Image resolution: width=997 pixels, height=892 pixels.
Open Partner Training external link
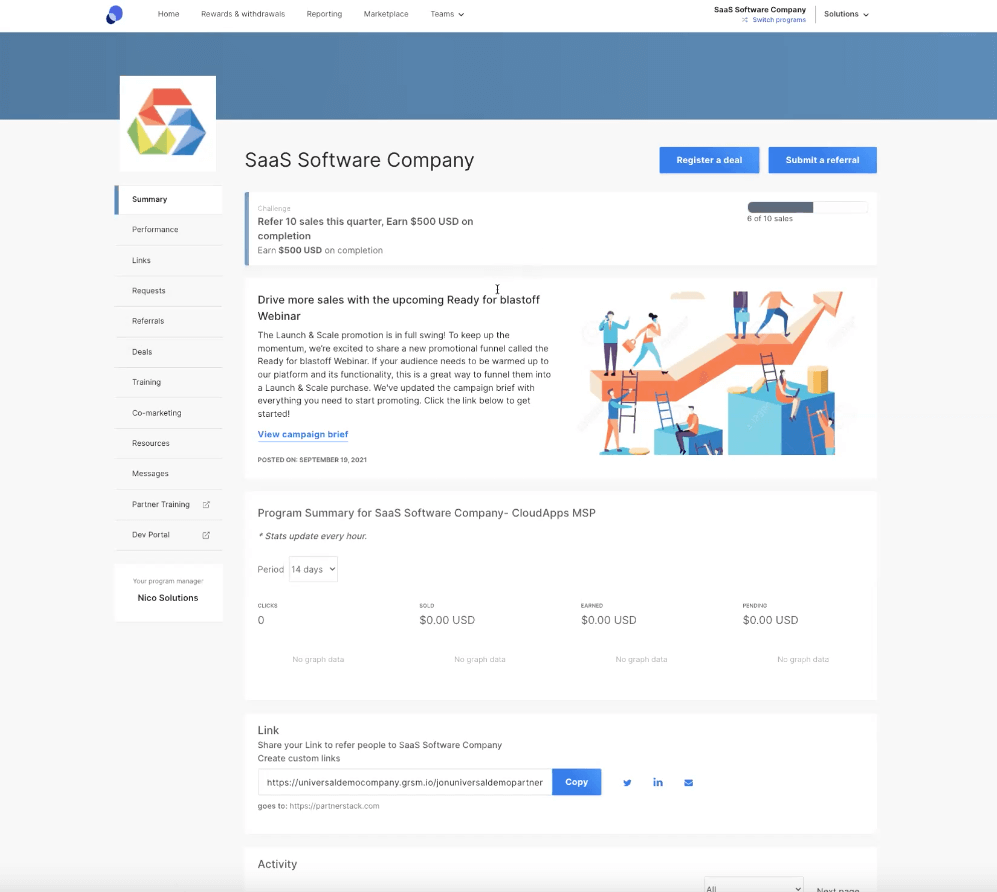[x=168, y=504]
